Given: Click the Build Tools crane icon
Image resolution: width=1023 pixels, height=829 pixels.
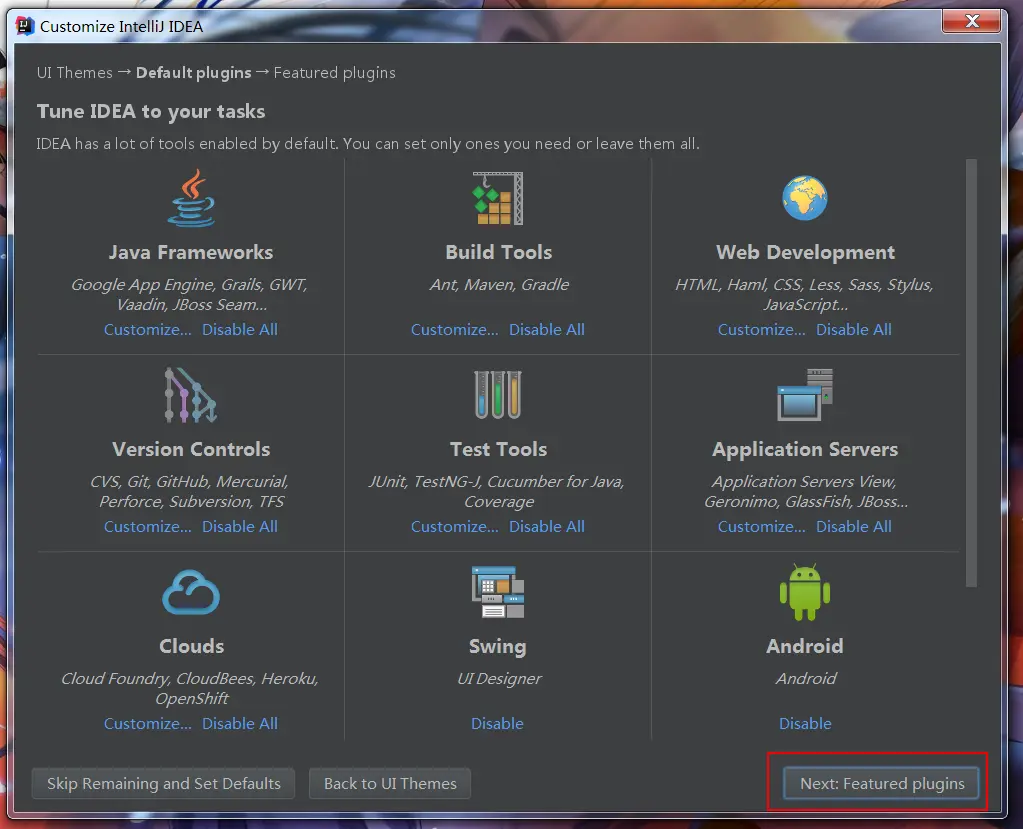Looking at the screenshot, I should pyautogui.click(x=498, y=198).
